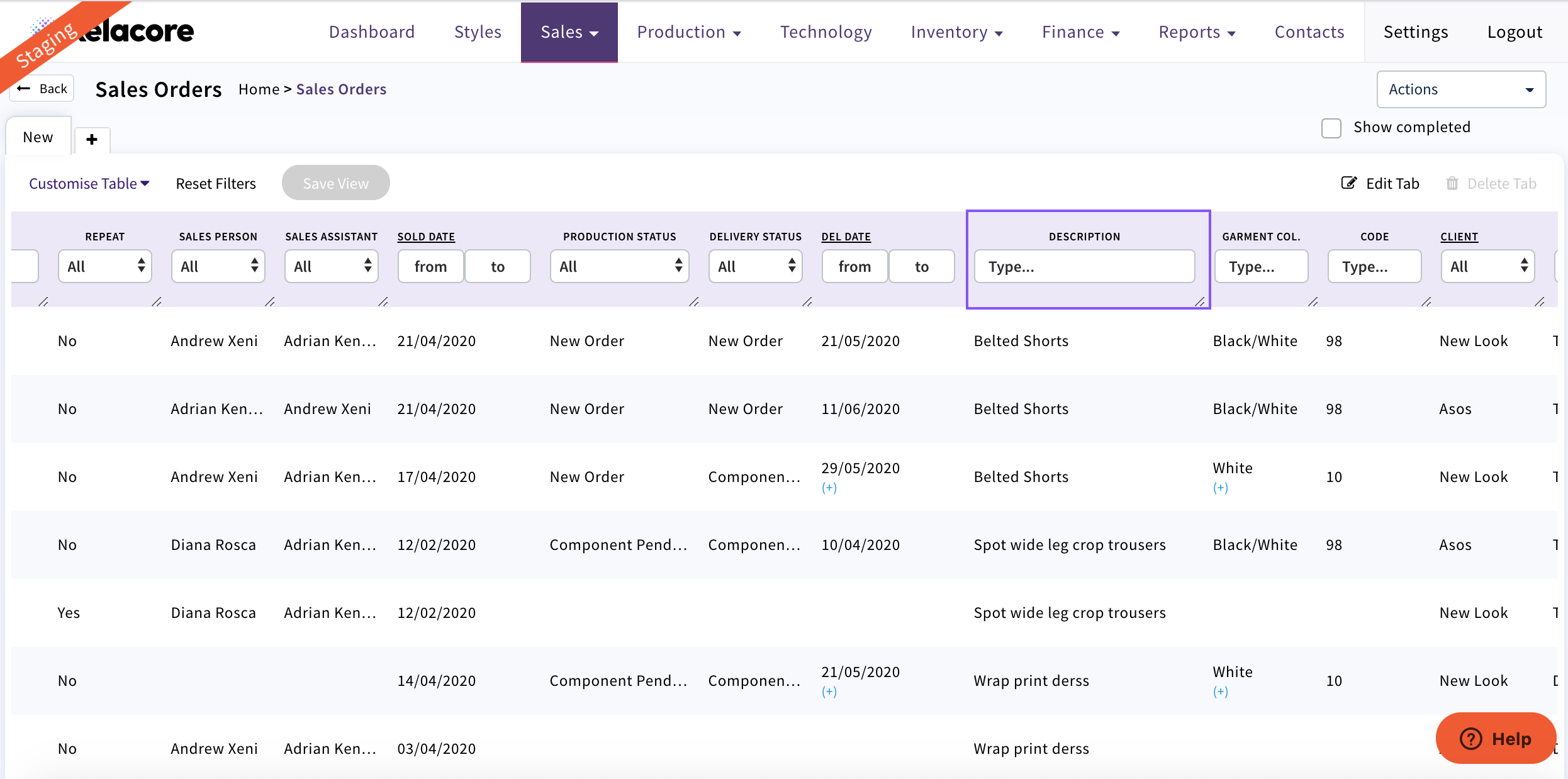The width and height of the screenshot is (1568, 779).
Task: Click the plus icon to add a new tab
Action: 92,139
